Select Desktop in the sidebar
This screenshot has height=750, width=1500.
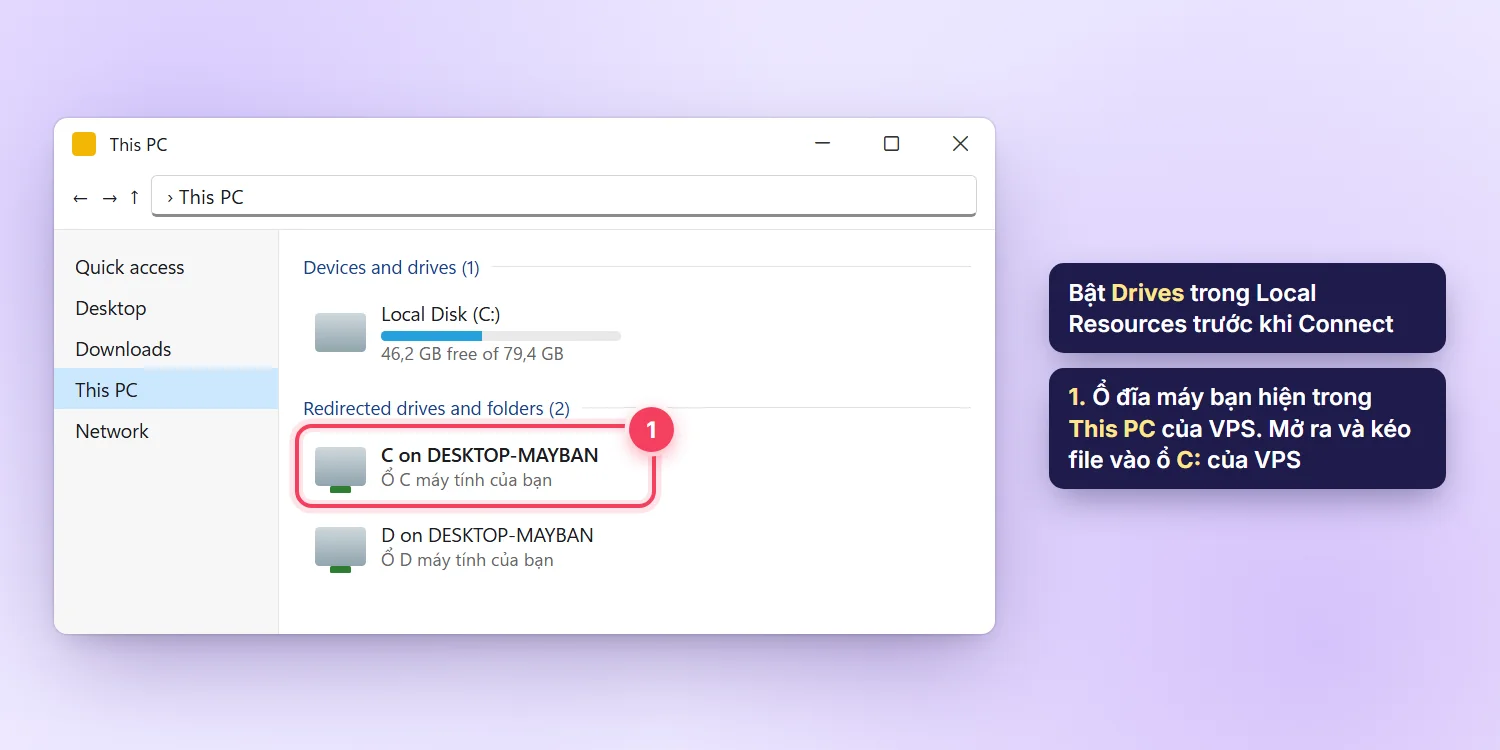111,308
